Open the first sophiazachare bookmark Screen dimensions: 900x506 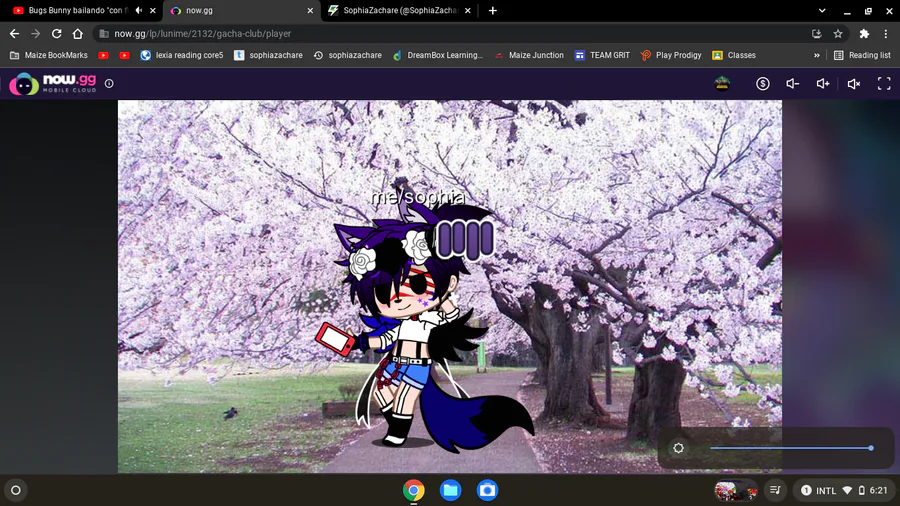(x=268, y=55)
